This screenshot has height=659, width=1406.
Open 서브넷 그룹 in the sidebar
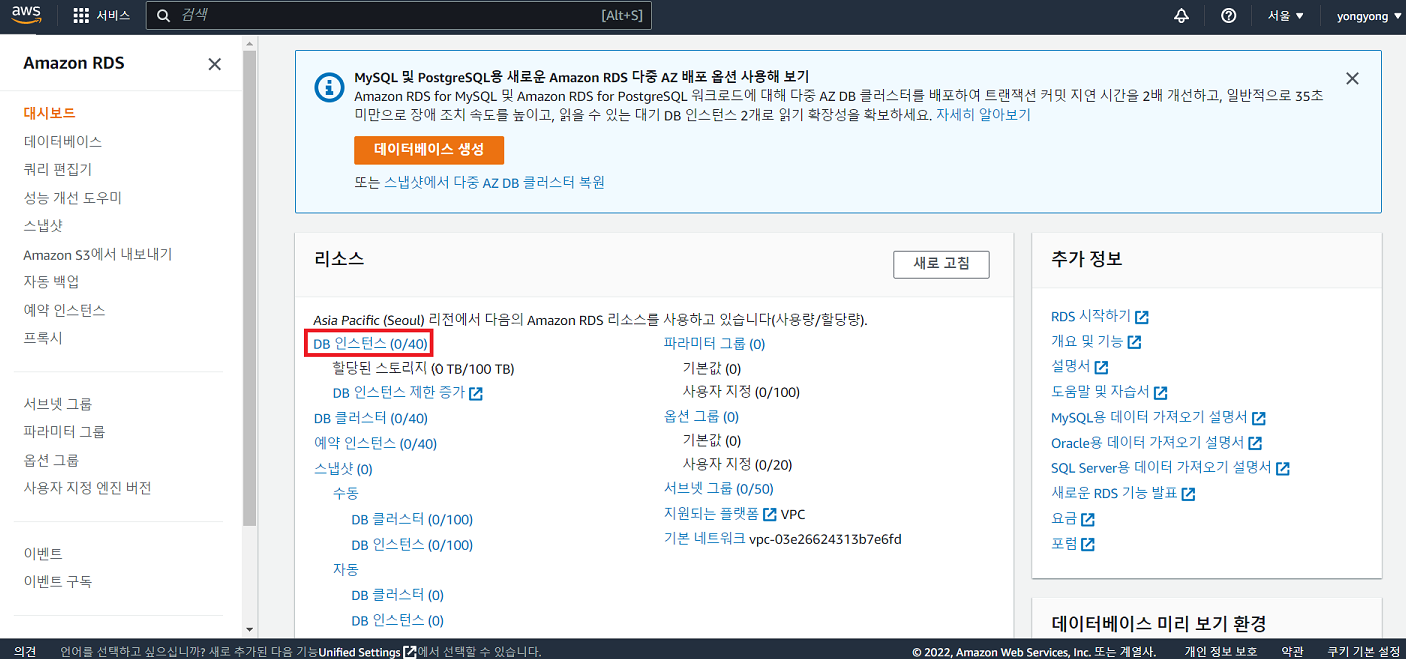tap(57, 404)
